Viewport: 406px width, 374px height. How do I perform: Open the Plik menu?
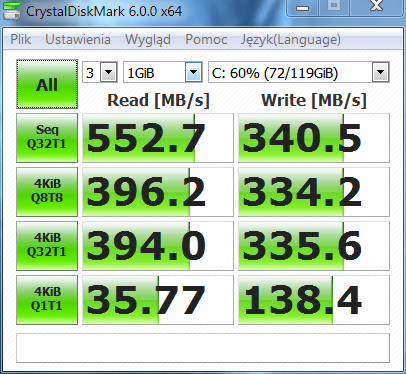click(20, 40)
